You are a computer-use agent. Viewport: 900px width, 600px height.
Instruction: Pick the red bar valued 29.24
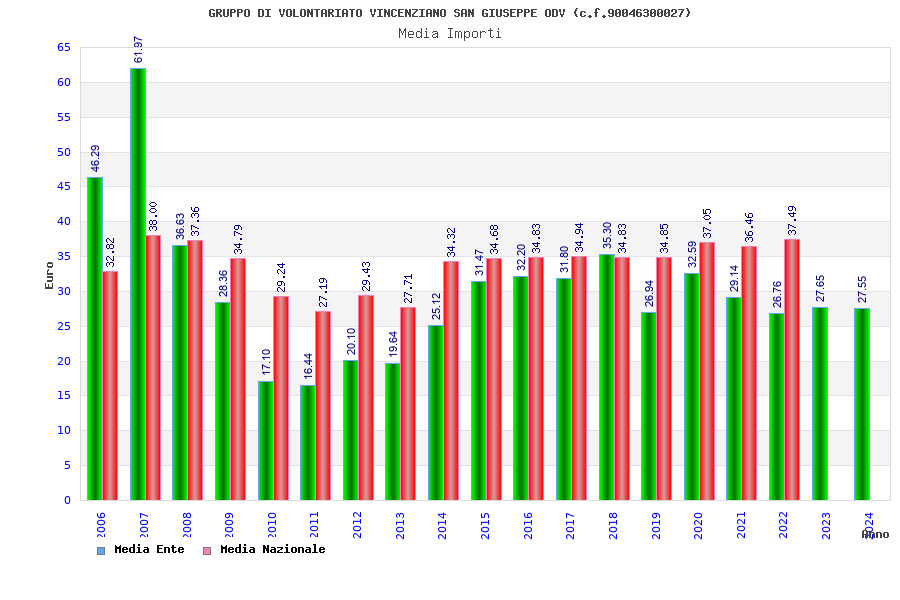pyautogui.click(x=281, y=398)
